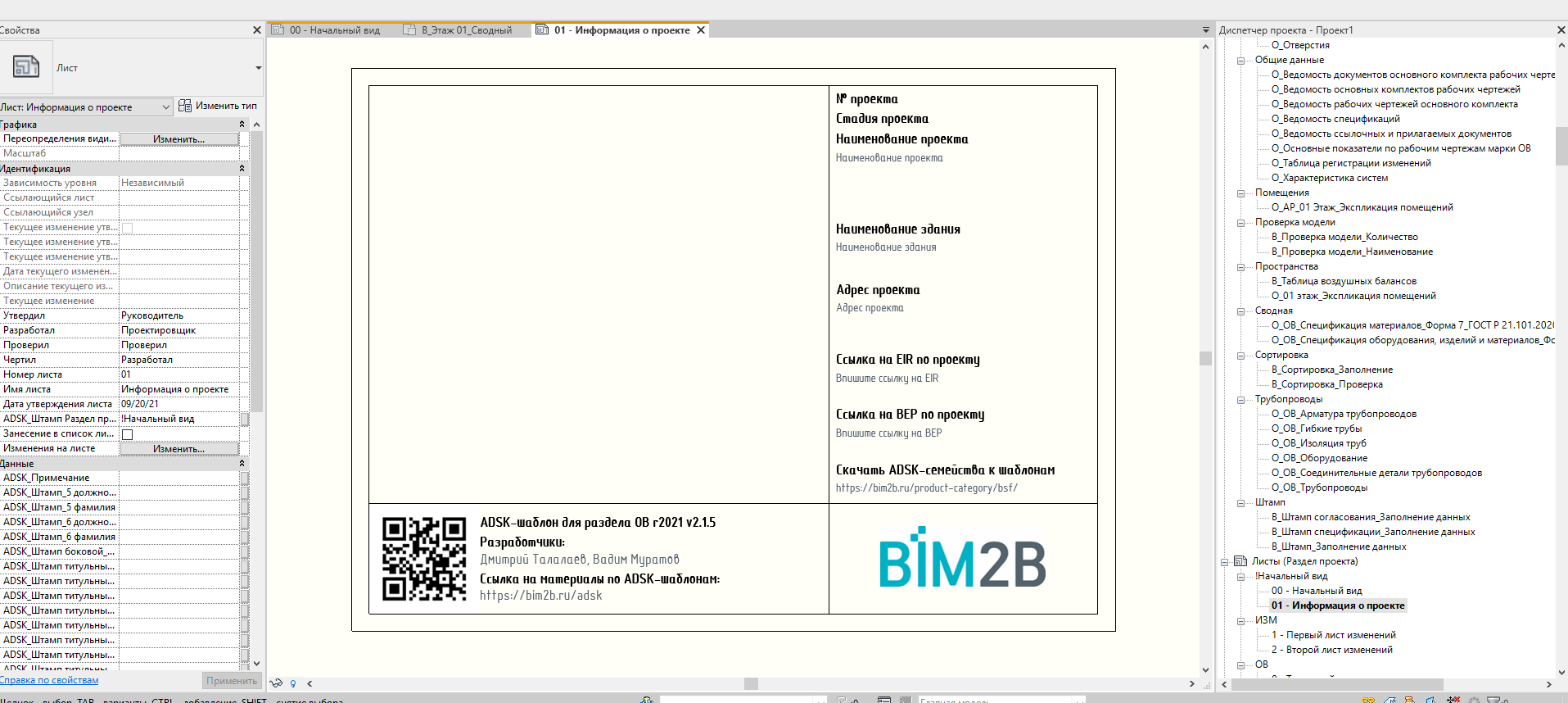Screen dimensions: 1568x703
Task: Click the sheet type preview icon in Properties
Action: tap(25, 66)
